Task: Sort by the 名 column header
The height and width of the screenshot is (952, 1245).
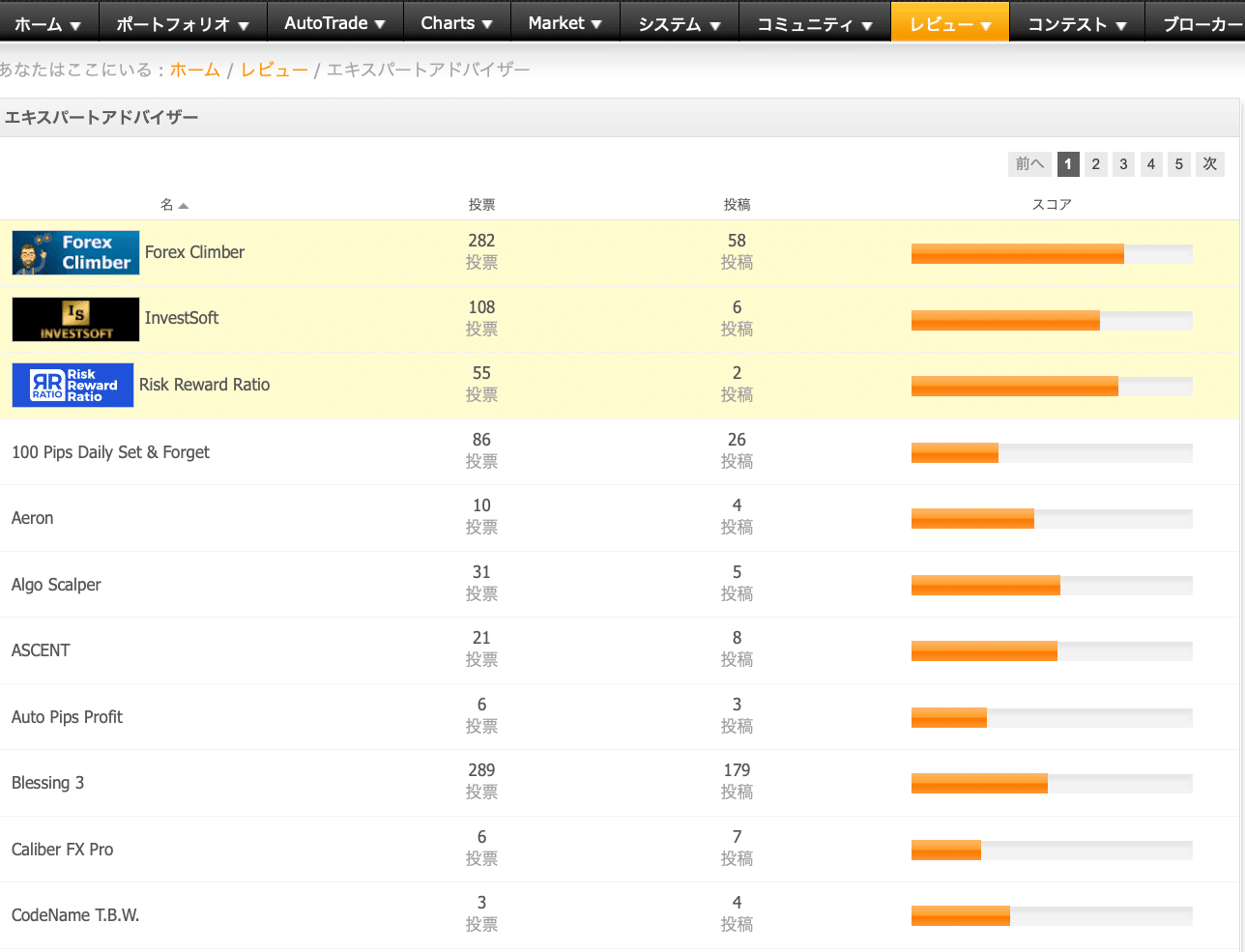Action: pos(167,205)
